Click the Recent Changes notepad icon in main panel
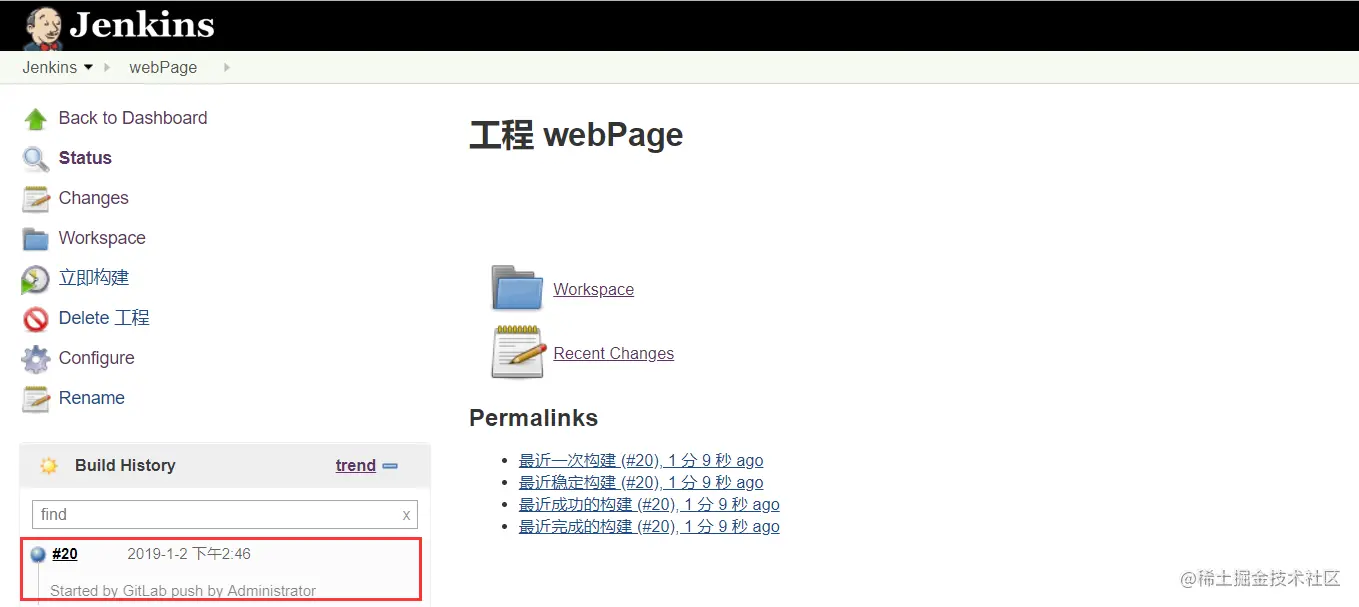The image size is (1359, 607). click(x=517, y=352)
